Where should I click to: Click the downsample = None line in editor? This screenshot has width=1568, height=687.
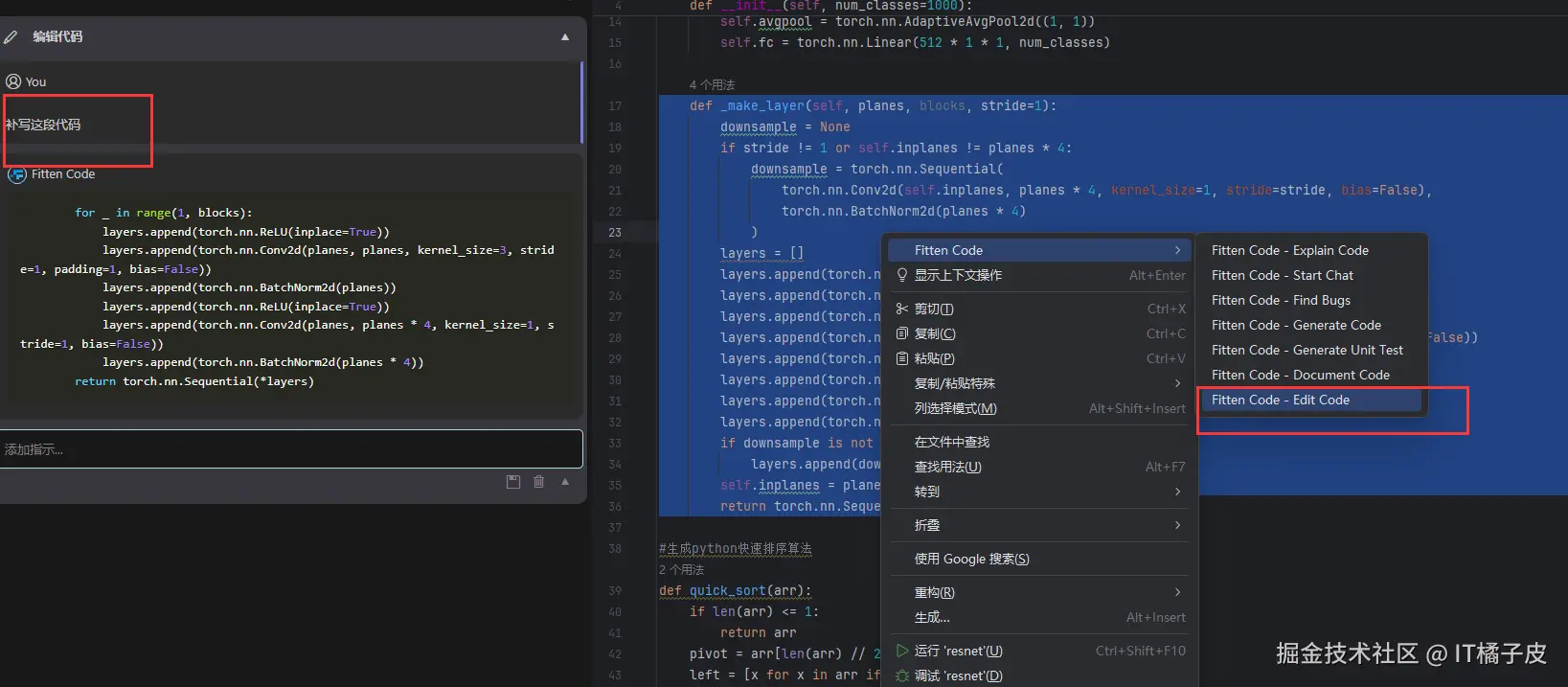(785, 127)
